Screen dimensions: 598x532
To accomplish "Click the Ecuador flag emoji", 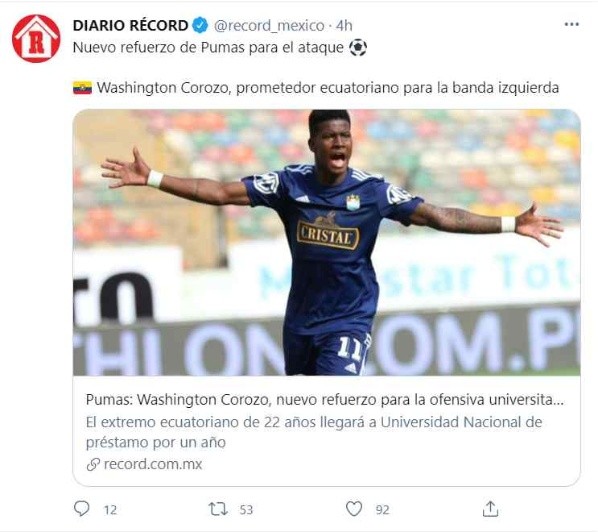I will coord(82,88).
